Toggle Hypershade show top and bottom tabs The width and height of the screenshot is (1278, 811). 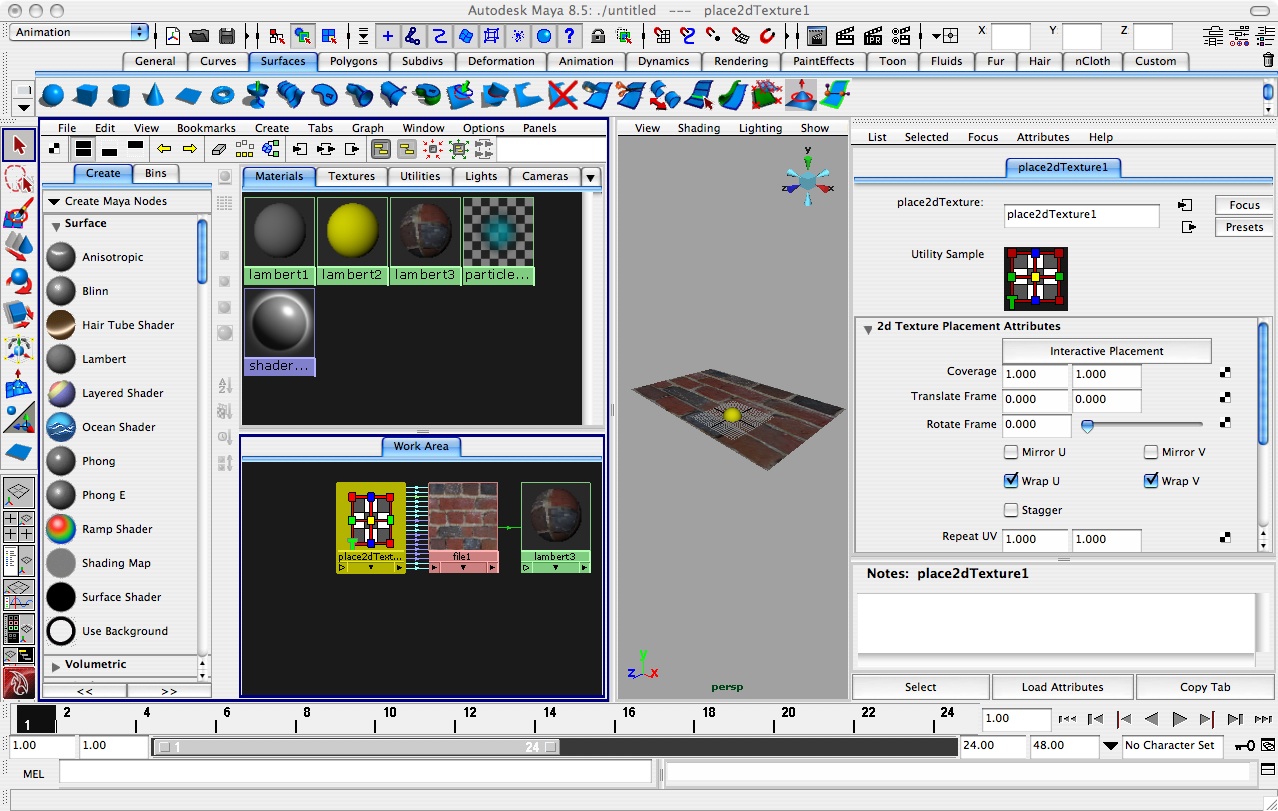click(84, 149)
